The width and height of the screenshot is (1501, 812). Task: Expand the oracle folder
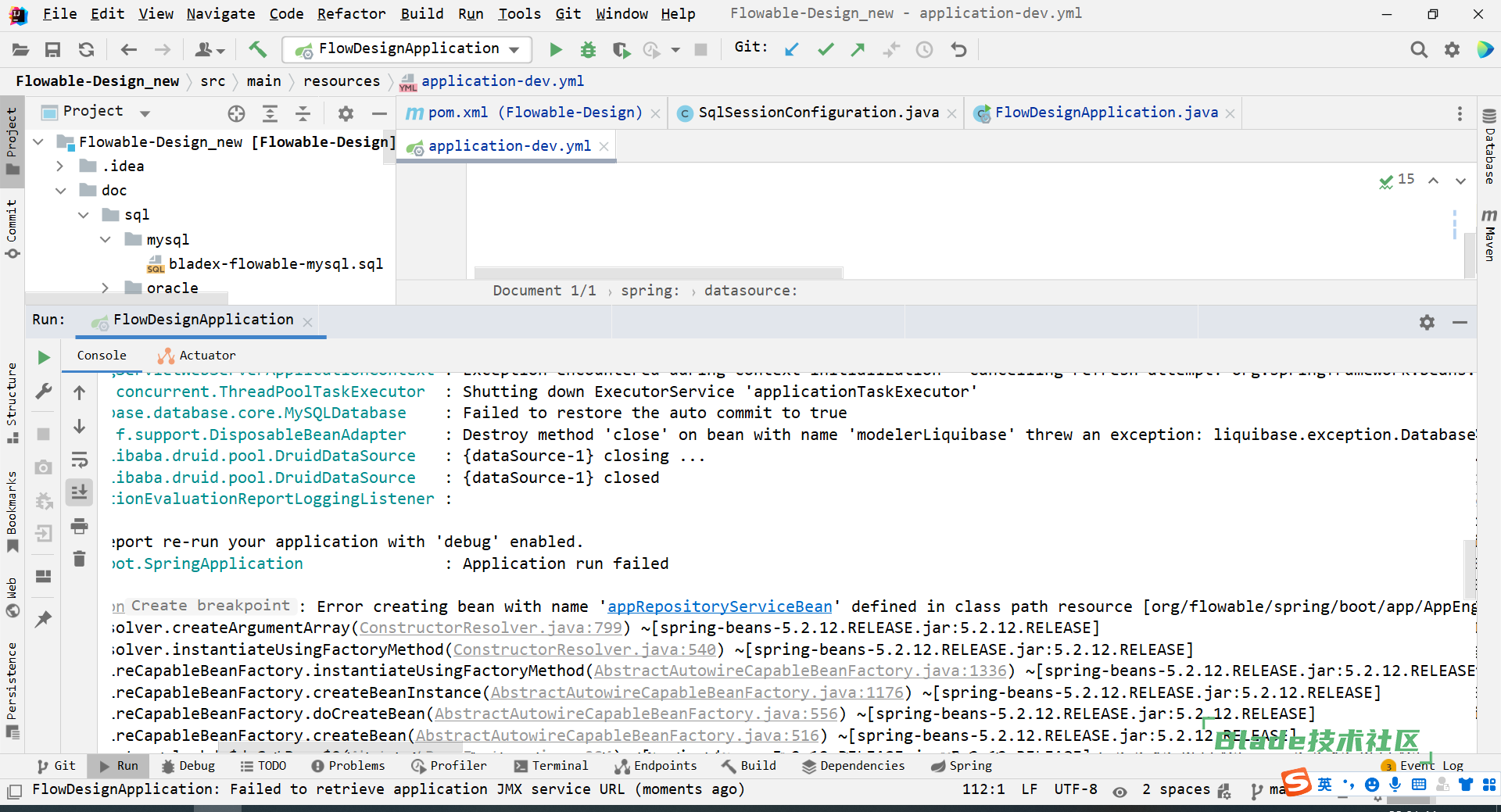(105, 288)
